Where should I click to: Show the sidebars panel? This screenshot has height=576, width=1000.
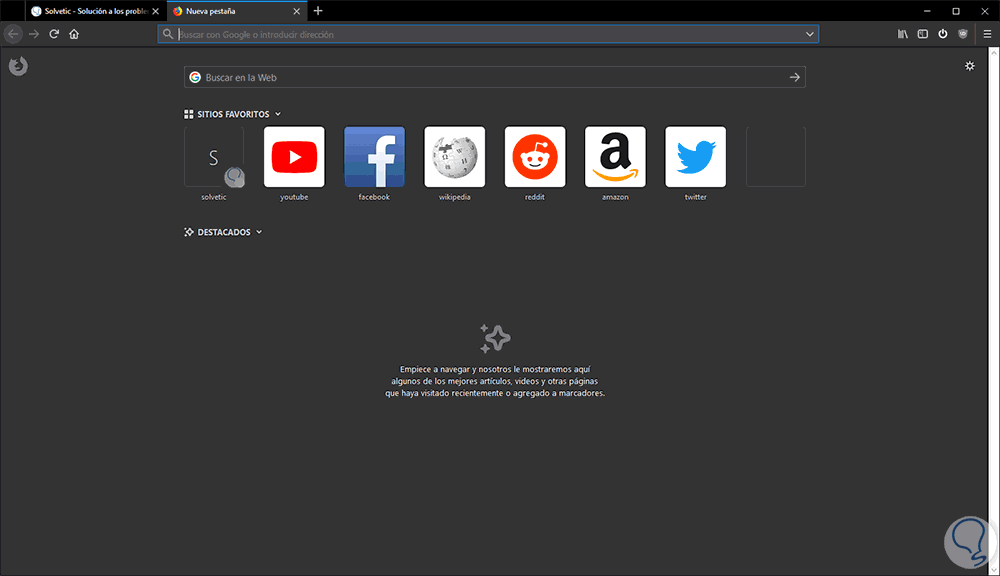coord(923,34)
